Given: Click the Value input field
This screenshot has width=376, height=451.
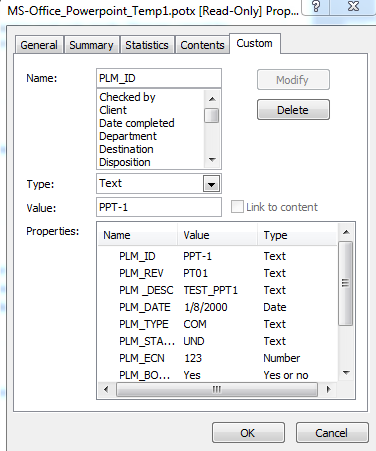Looking at the screenshot, I should tap(159, 207).
